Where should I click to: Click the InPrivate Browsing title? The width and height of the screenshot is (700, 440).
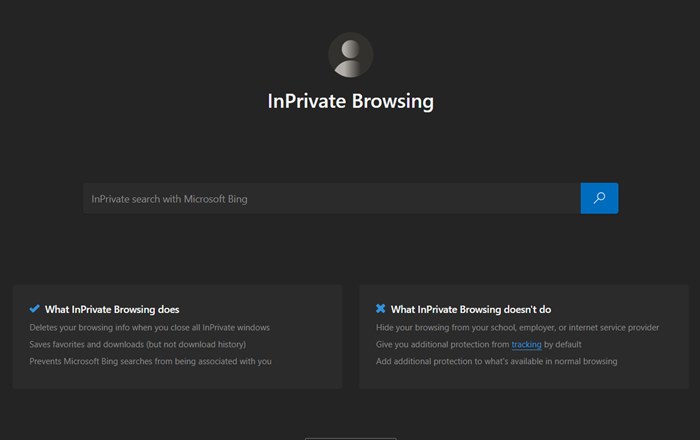tap(350, 101)
